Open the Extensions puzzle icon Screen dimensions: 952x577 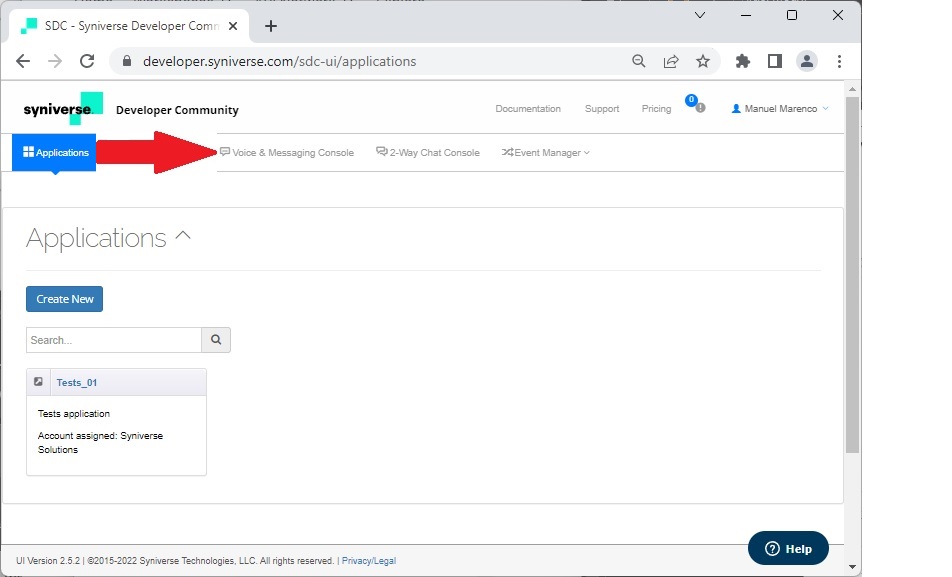point(743,61)
